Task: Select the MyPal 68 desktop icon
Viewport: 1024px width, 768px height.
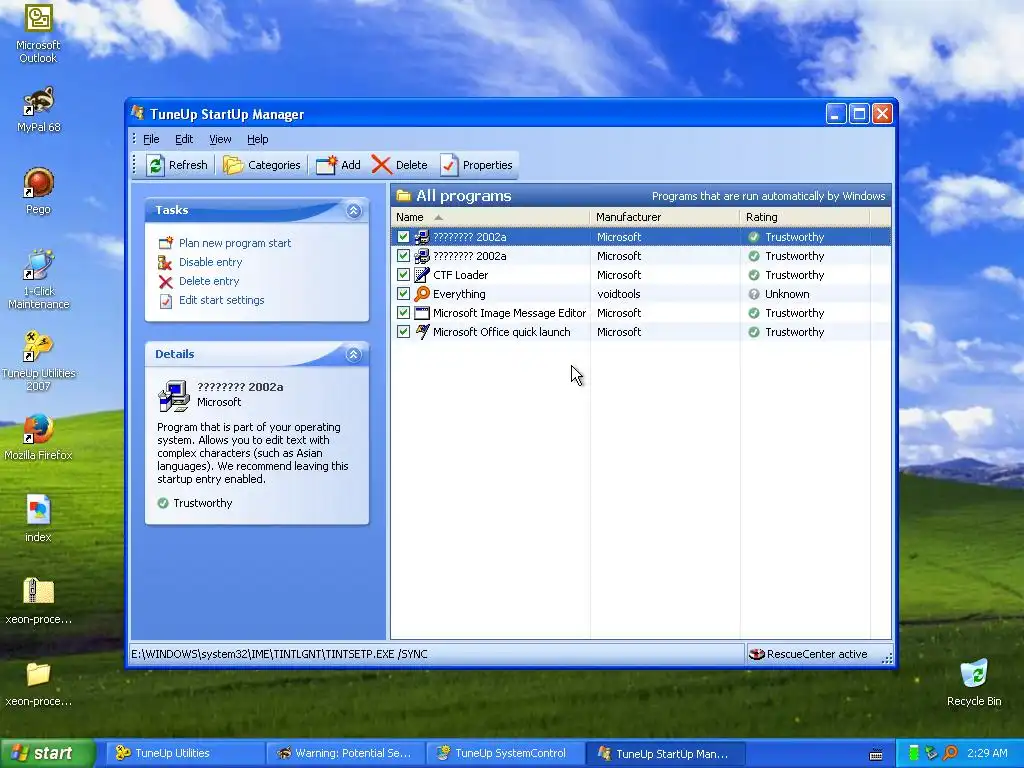Action: pos(38,110)
